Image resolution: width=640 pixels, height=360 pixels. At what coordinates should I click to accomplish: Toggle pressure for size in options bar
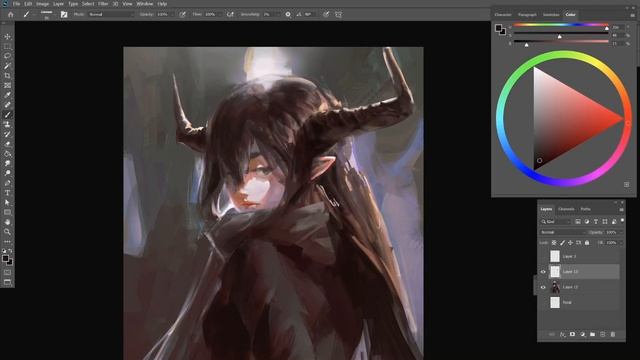pos(326,14)
